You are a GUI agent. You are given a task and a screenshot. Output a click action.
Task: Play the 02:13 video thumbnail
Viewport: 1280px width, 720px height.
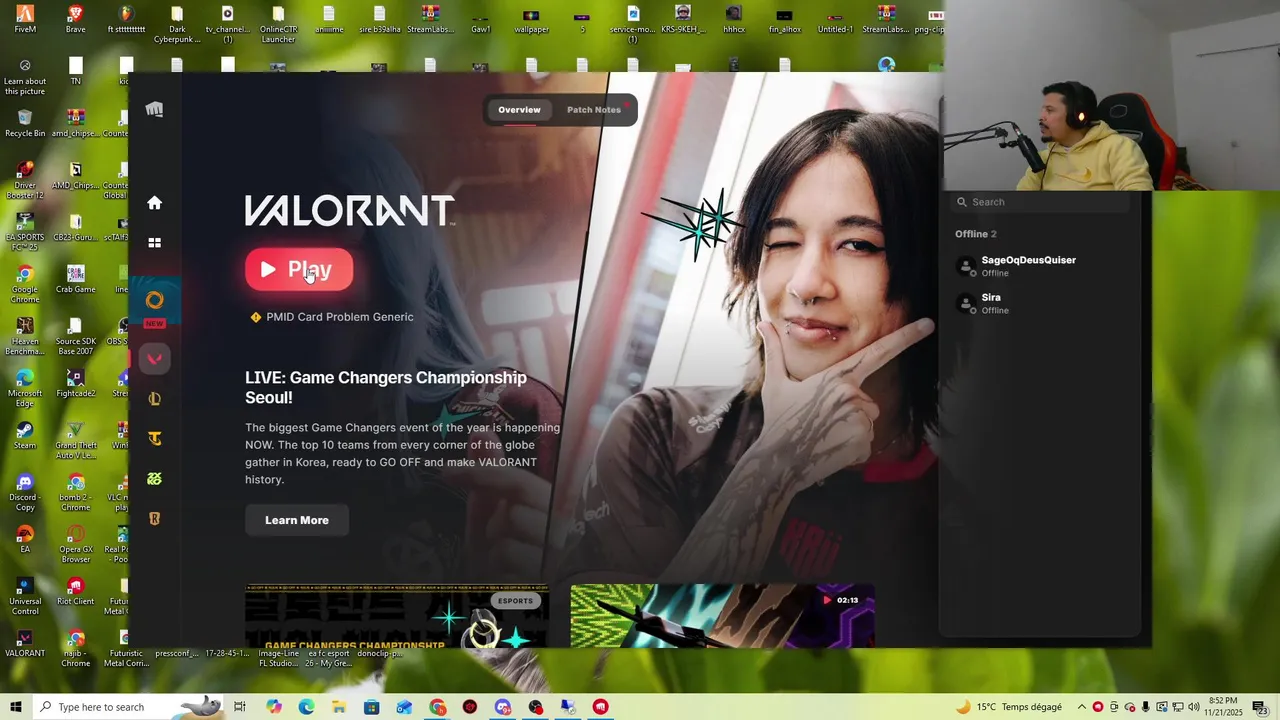[722, 616]
